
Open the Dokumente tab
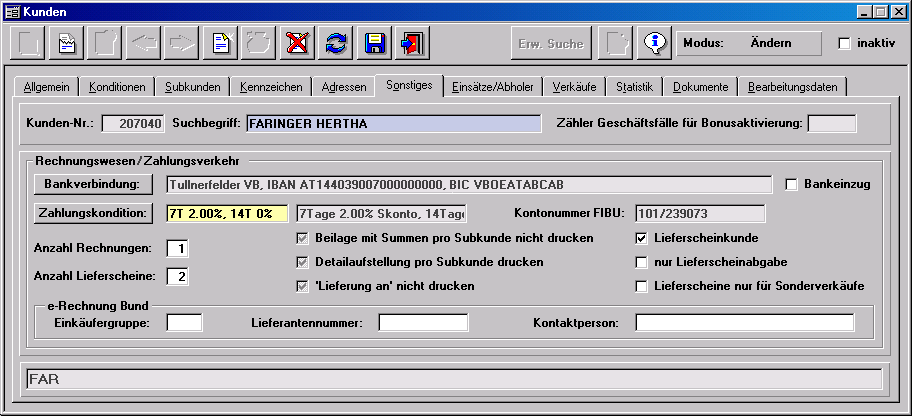tap(700, 87)
